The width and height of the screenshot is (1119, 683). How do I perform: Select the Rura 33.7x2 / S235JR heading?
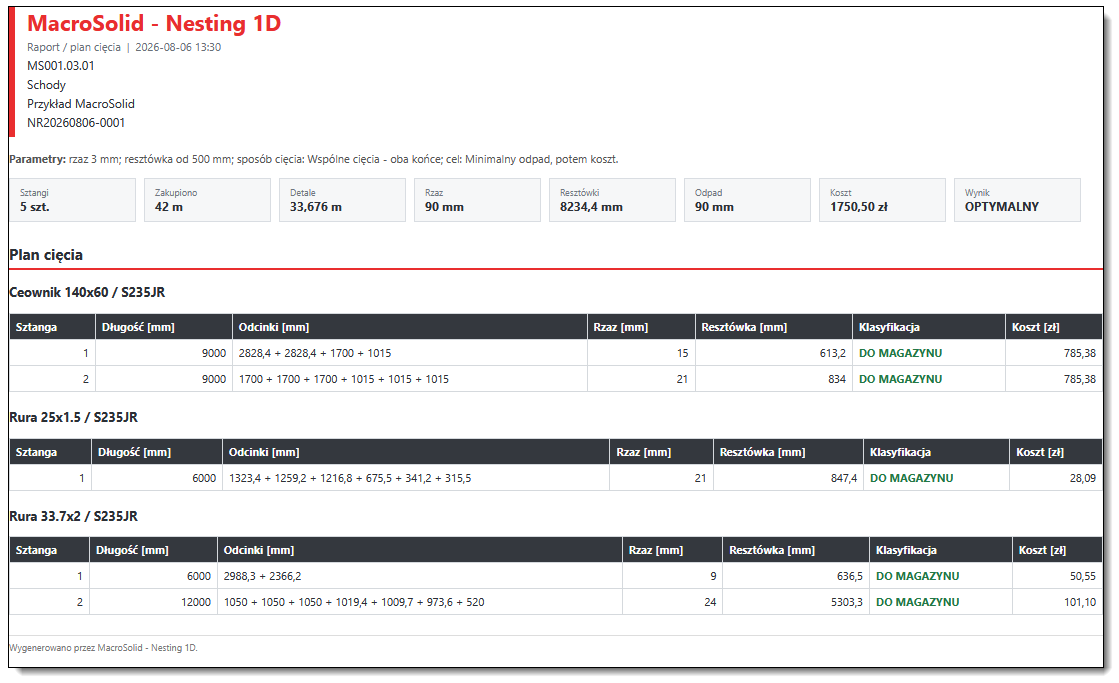pyautogui.click(x=74, y=516)
